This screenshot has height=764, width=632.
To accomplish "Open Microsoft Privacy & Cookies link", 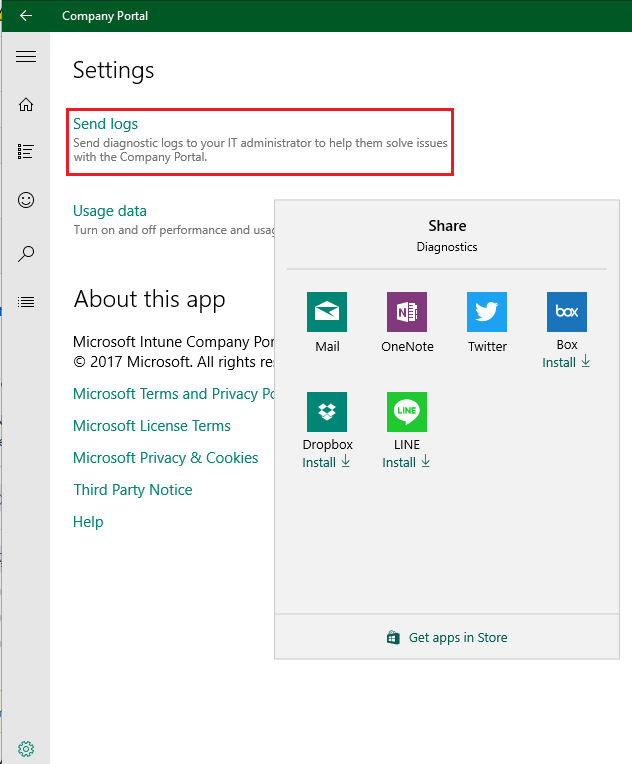I will coord(166,458).
